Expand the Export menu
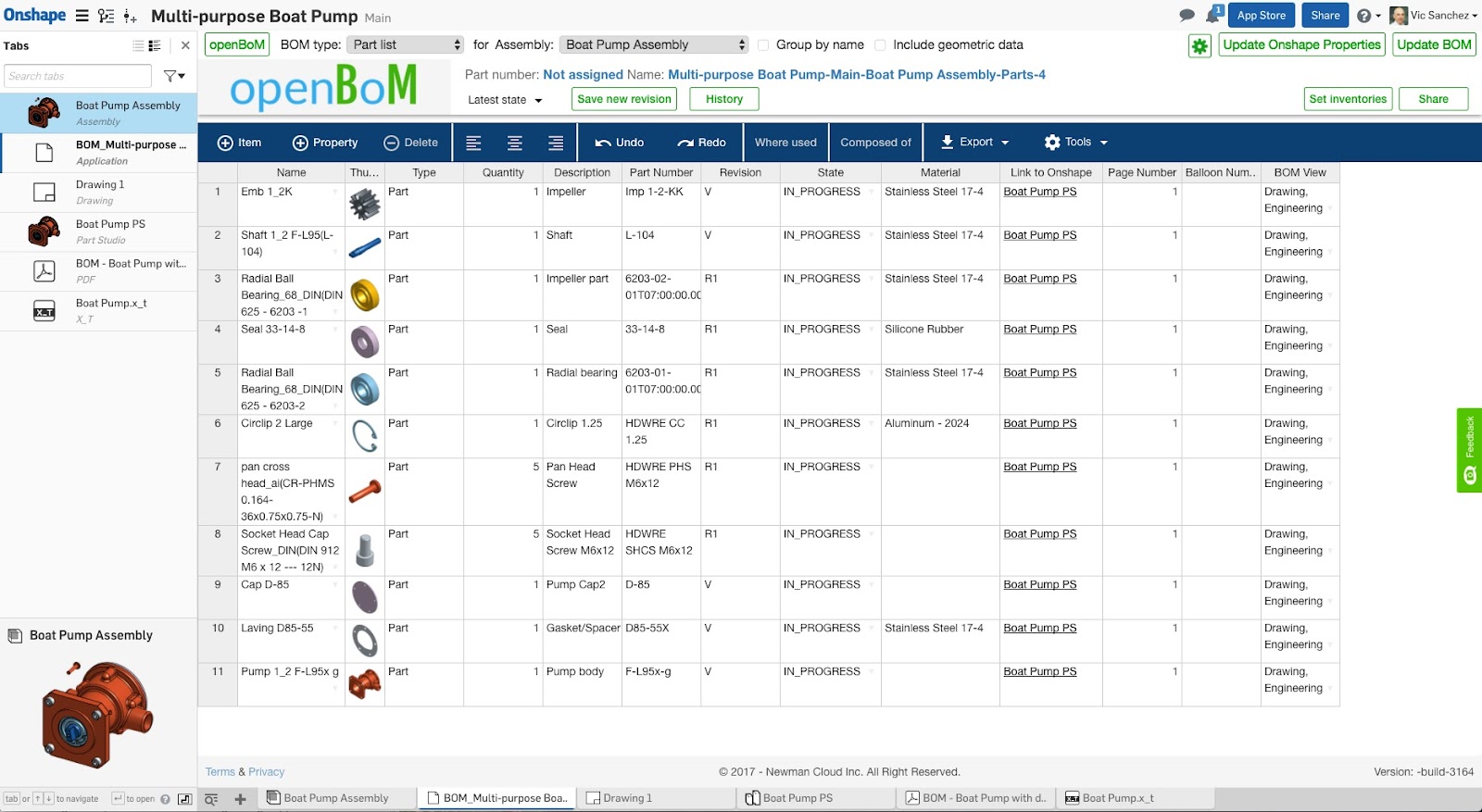 [974, 143]
